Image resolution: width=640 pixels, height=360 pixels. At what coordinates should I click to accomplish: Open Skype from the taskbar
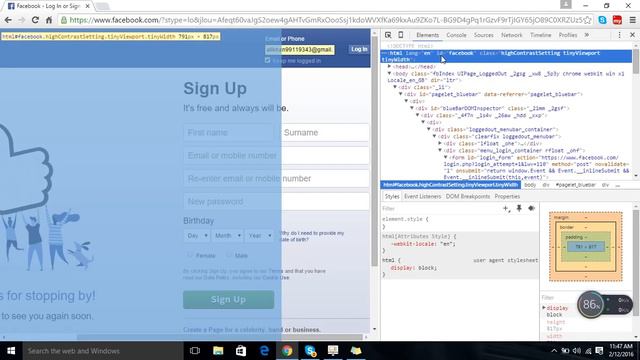[310, 351]
